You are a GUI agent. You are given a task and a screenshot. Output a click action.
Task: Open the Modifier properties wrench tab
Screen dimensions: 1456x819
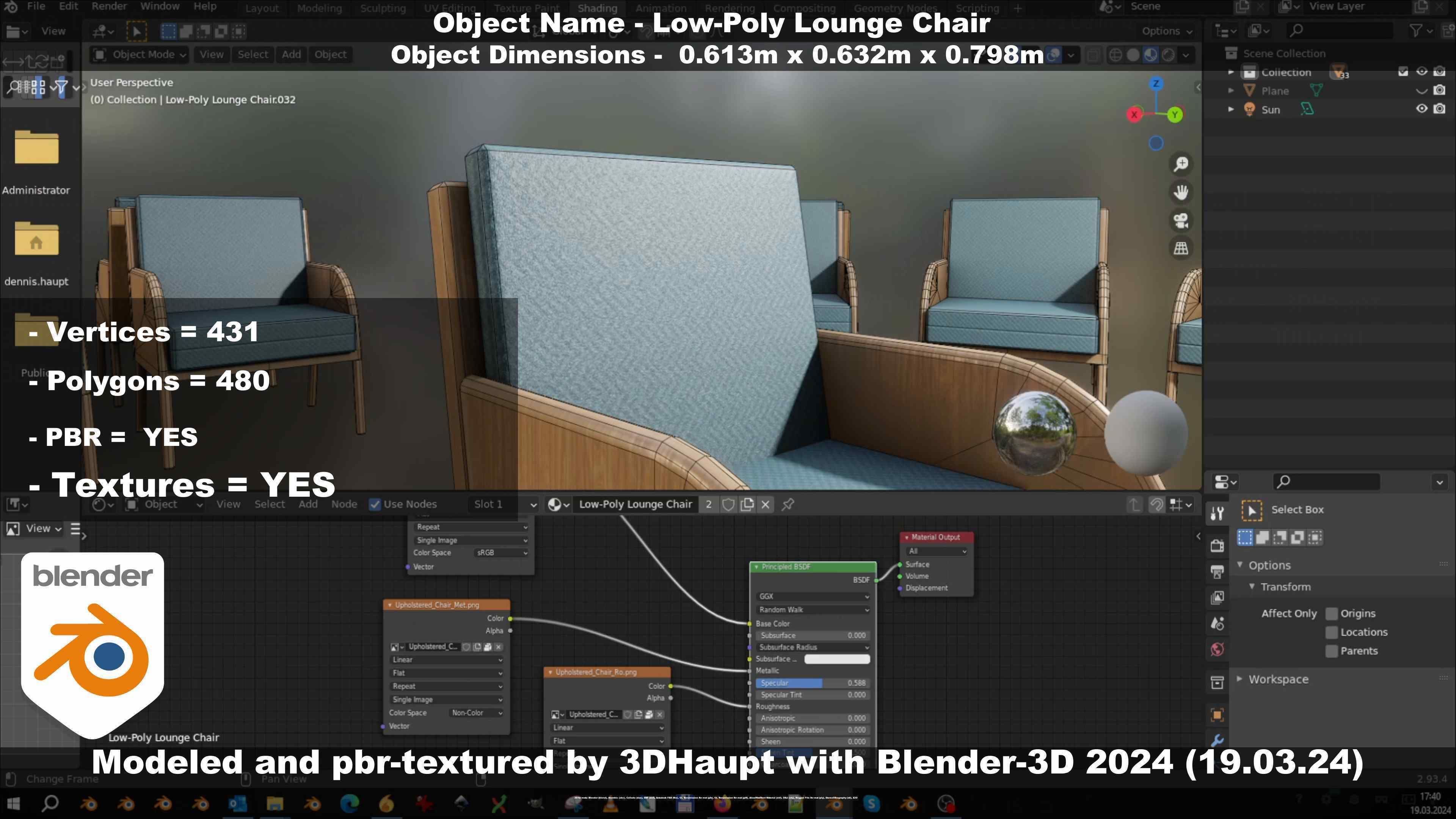pos(1218,740)
